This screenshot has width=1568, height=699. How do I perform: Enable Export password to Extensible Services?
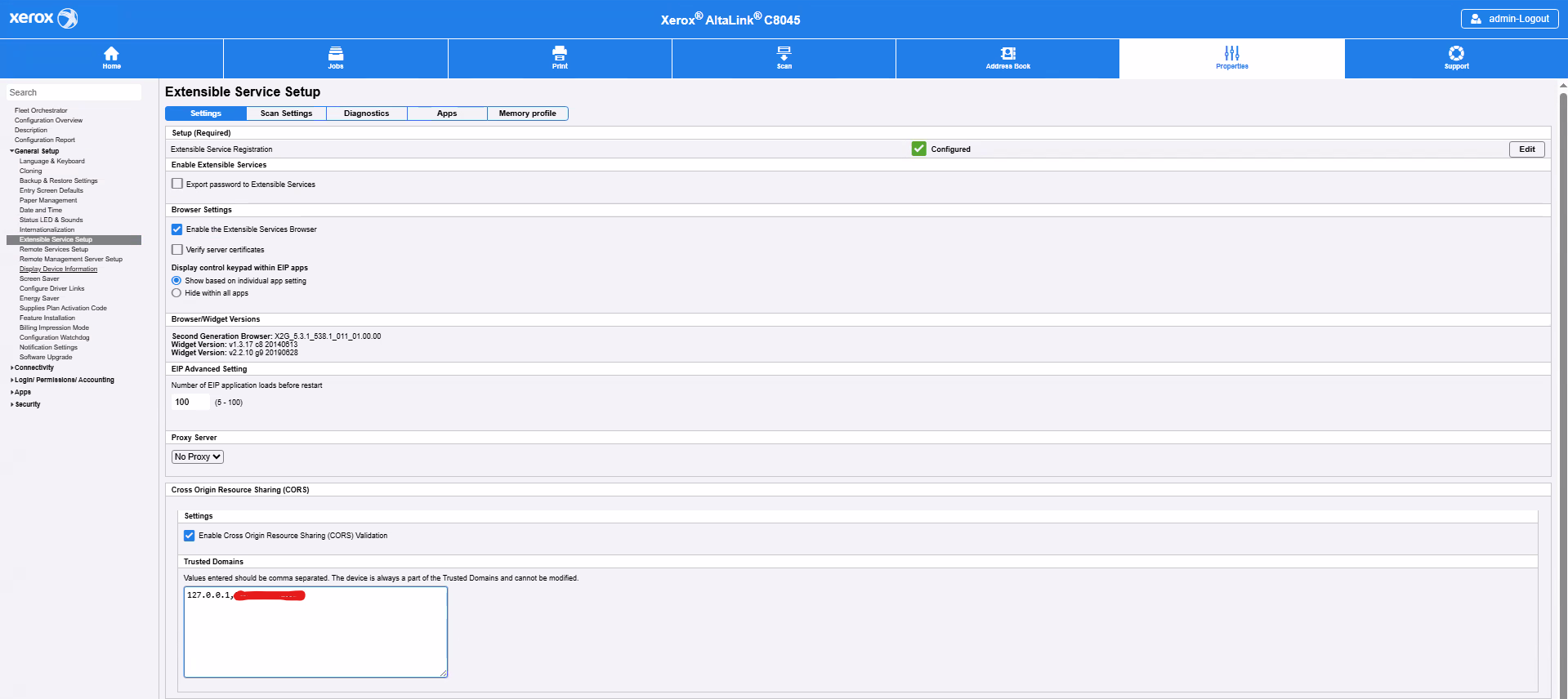[x=177, y=184]
